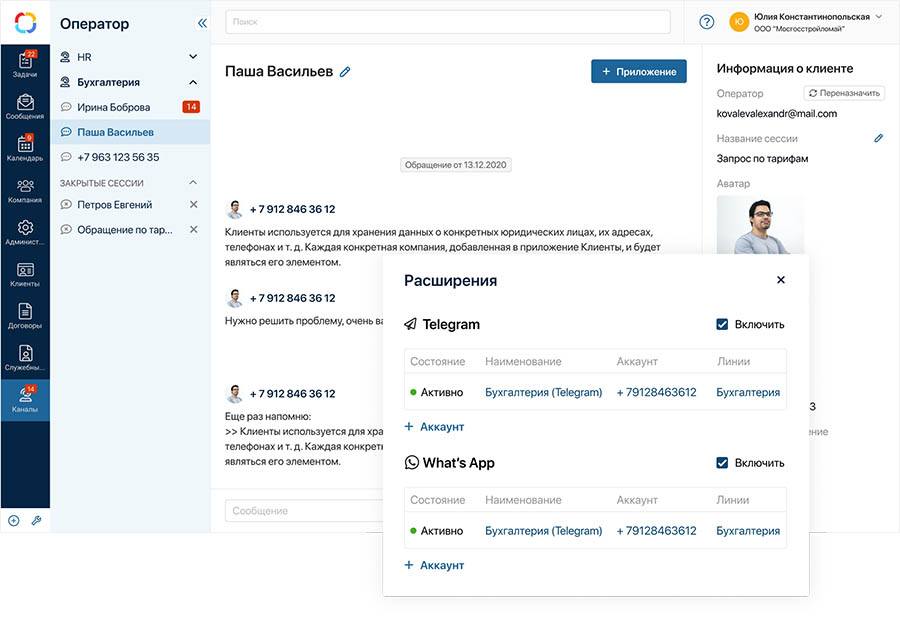This screenshot has width=900, height=618.
Task: Open the Обращение по тар... closed session
Action: [x=125, y=230]
